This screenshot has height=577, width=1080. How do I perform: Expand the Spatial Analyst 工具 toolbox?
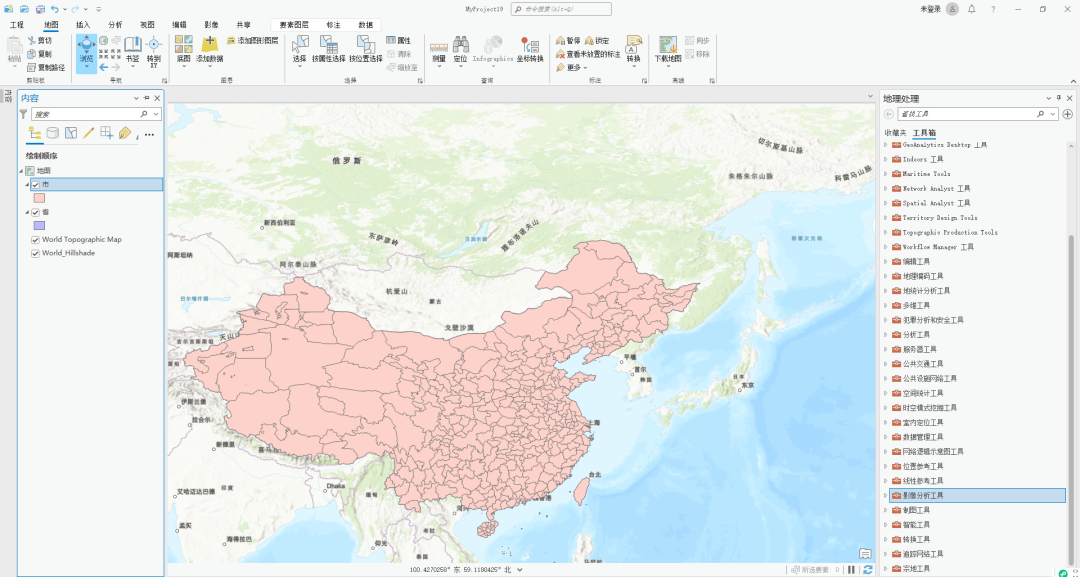click(x=886, y=203)
